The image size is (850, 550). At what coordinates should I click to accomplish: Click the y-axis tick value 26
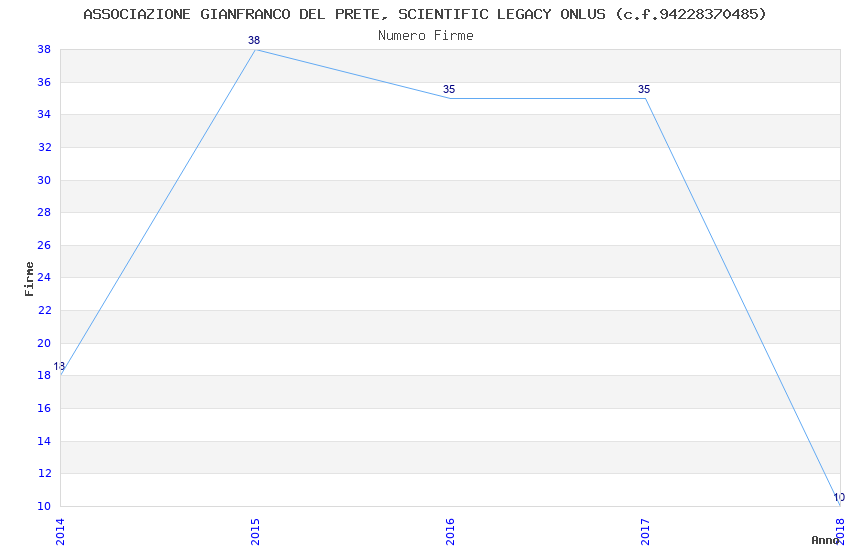tap(44, 245)
